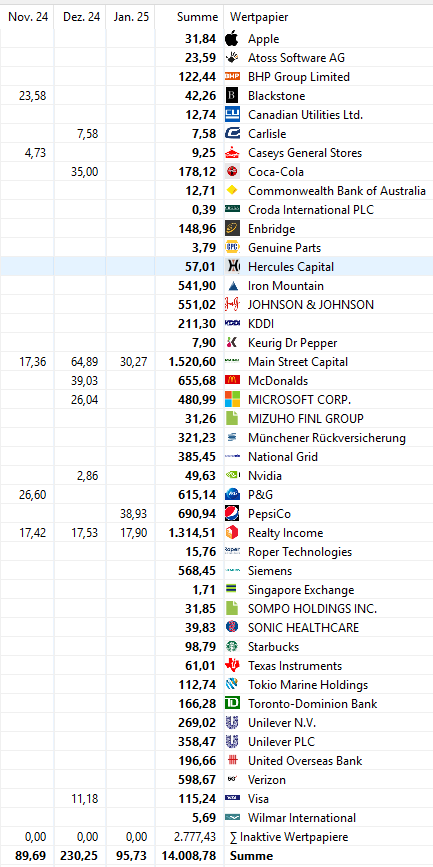Image resolution: width=433 pixels, height=867 pixels.
Task: Click the Atoss Software AG icon
Action: click(x=232, y=58)
